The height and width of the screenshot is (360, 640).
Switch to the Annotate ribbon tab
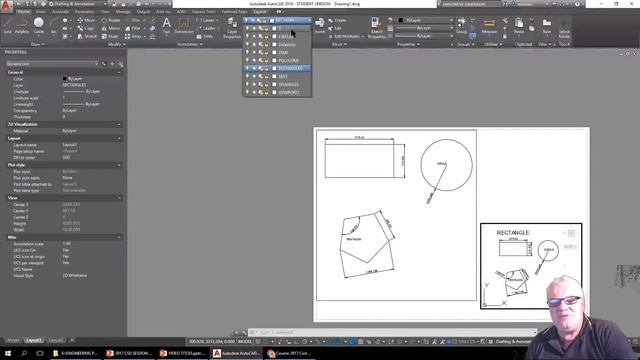coord(60,12)
